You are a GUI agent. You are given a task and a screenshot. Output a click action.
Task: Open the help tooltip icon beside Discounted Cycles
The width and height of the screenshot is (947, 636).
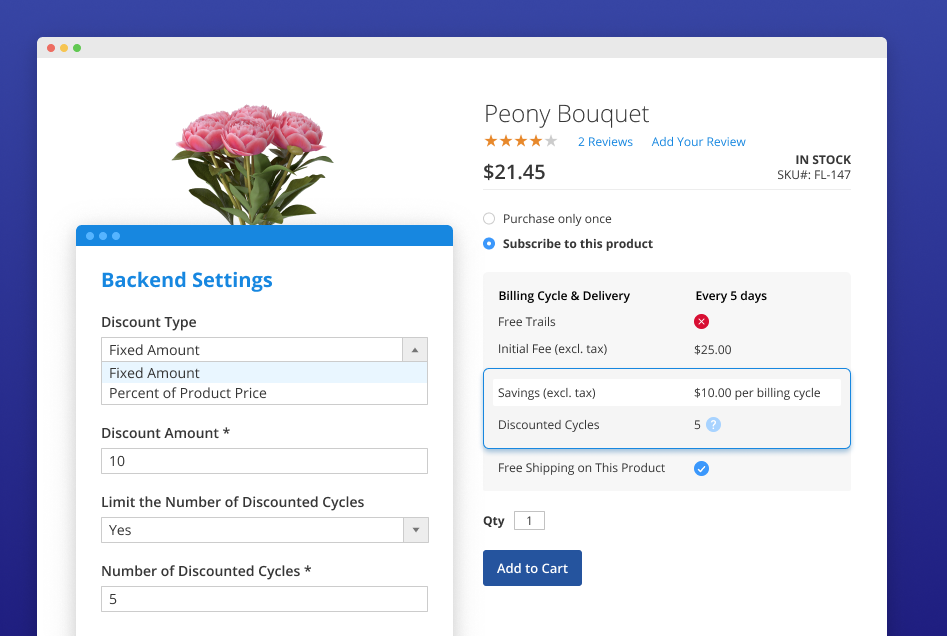[x=714, y=424]
